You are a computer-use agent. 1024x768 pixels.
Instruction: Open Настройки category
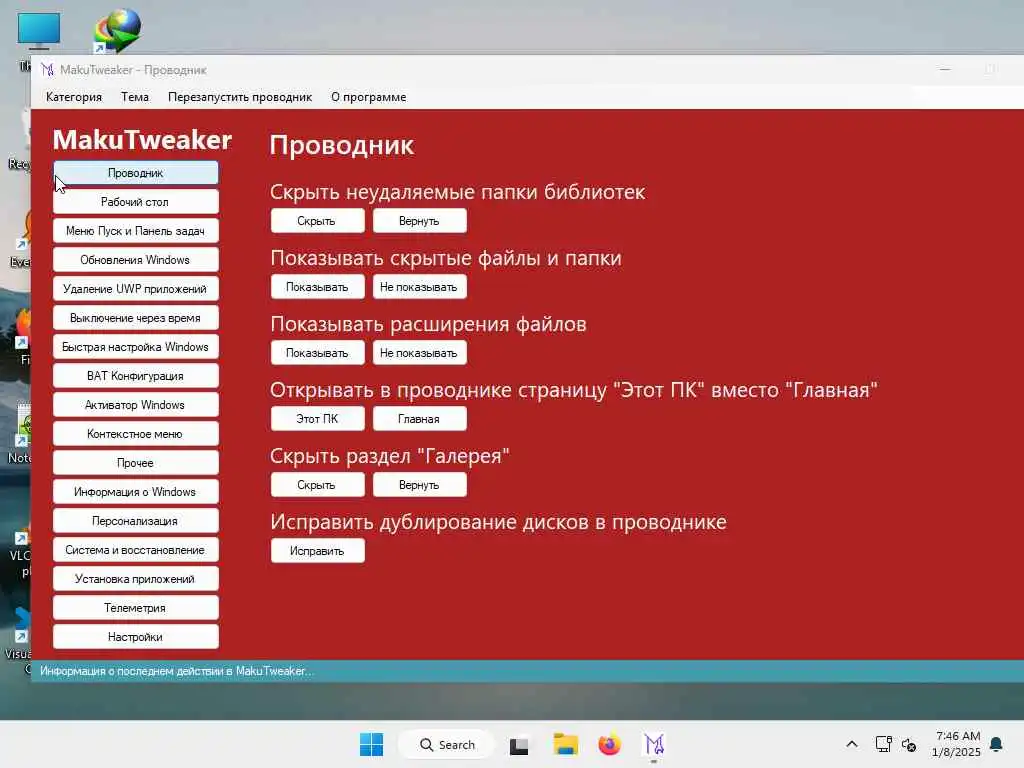pyautogui.click(x=136, y=637)
